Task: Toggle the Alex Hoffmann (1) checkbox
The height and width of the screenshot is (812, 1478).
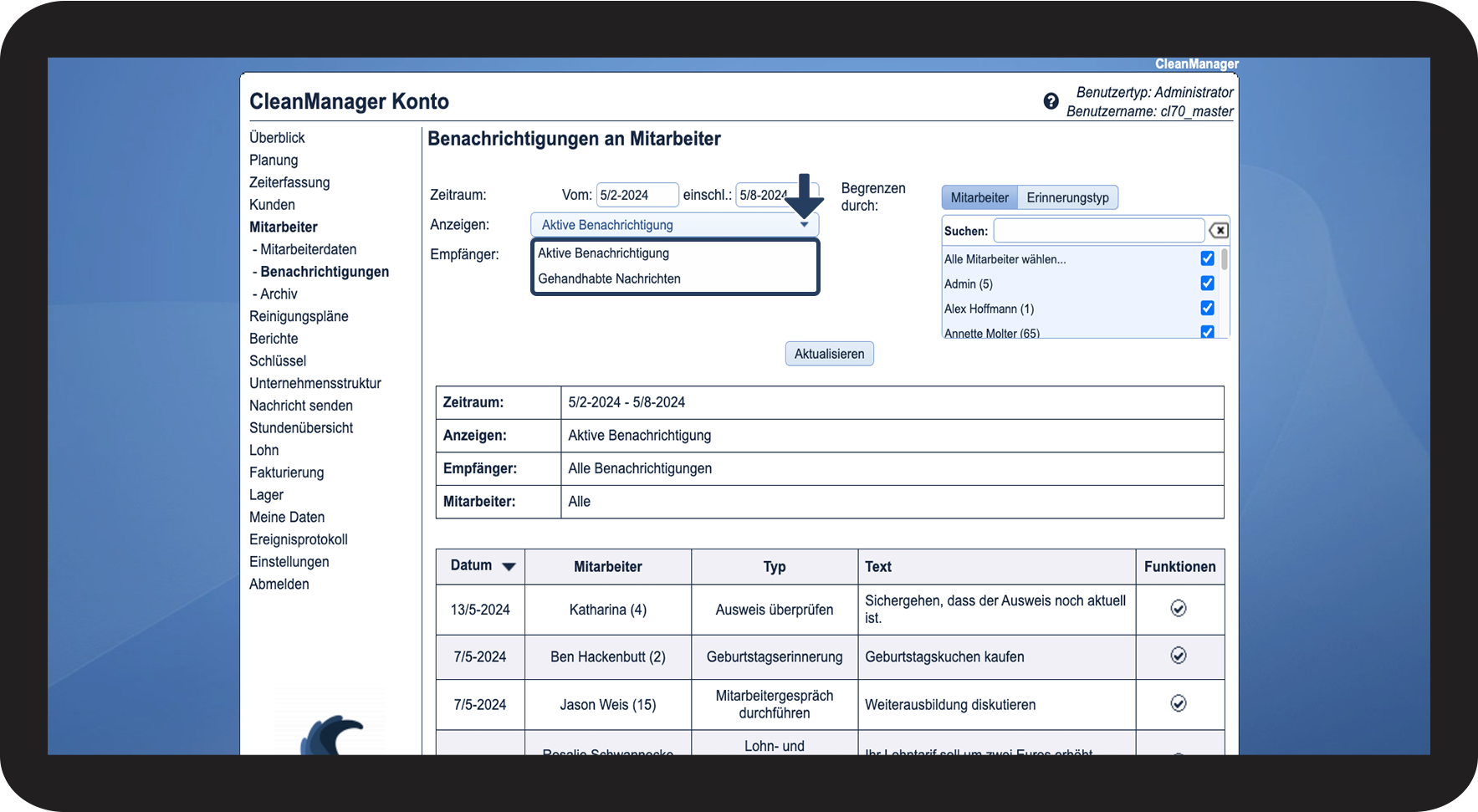Action: click(1207, 308)
